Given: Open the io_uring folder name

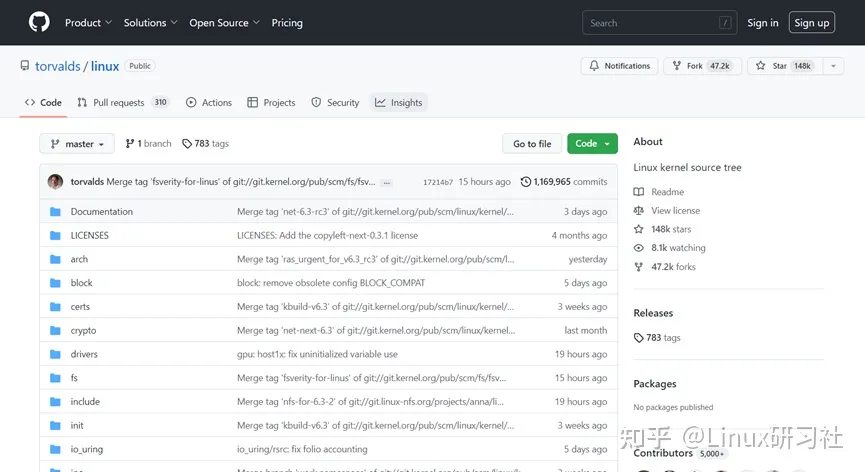Looking at the screenshot, I should tap(87, 449).
